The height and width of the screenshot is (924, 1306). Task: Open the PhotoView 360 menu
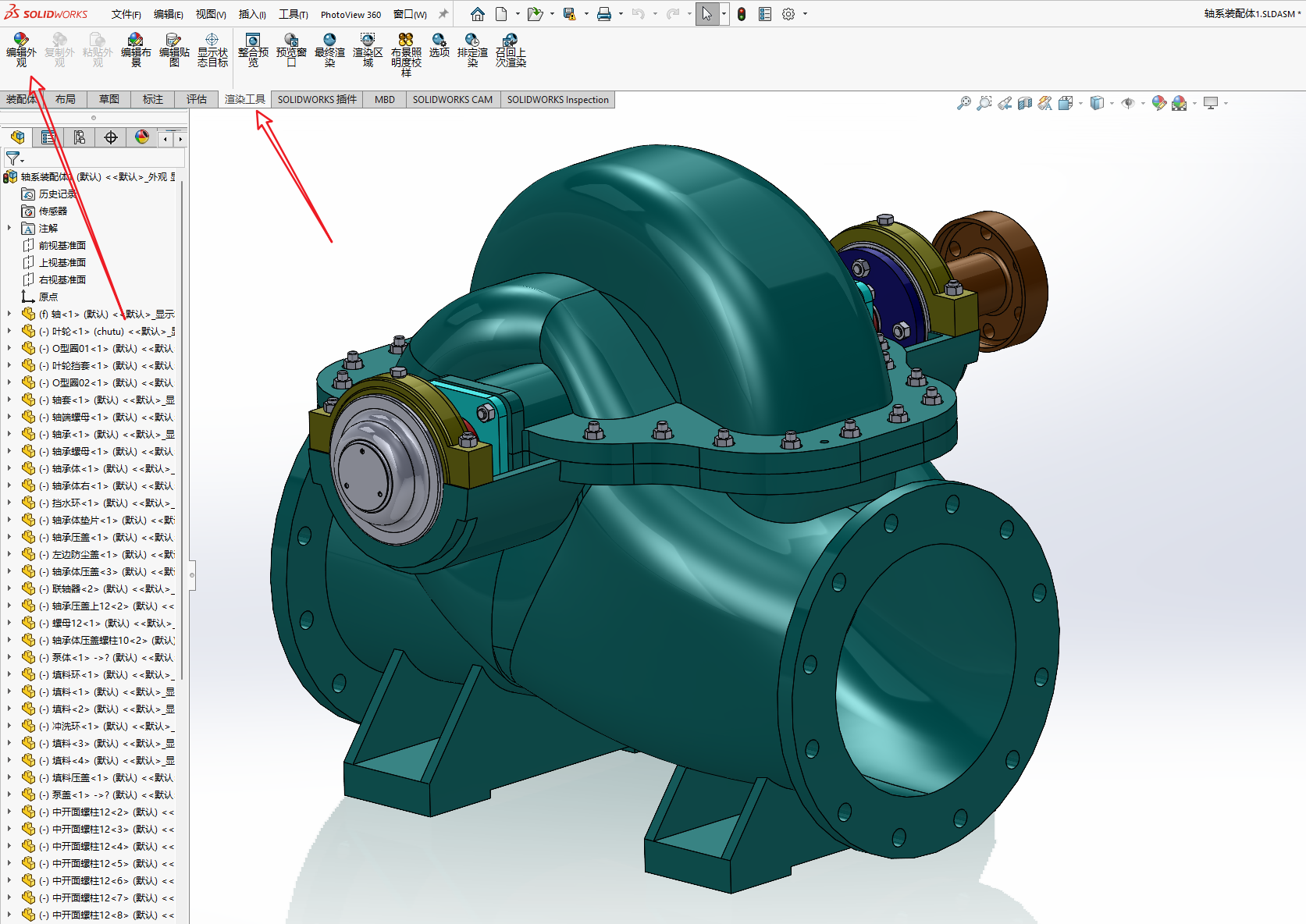[351, 14]
